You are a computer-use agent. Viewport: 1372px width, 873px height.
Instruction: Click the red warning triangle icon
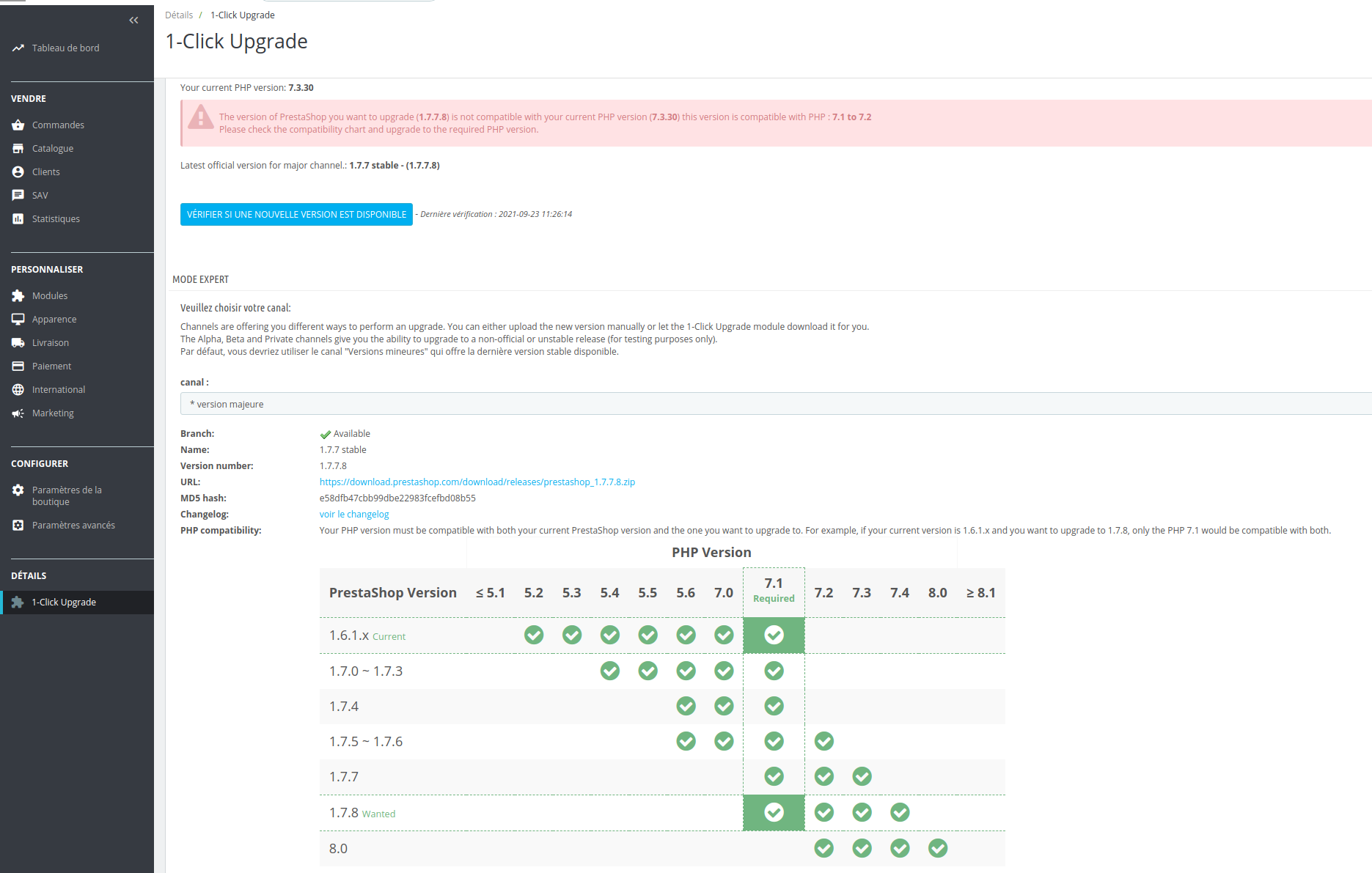[x=200, y=117]
